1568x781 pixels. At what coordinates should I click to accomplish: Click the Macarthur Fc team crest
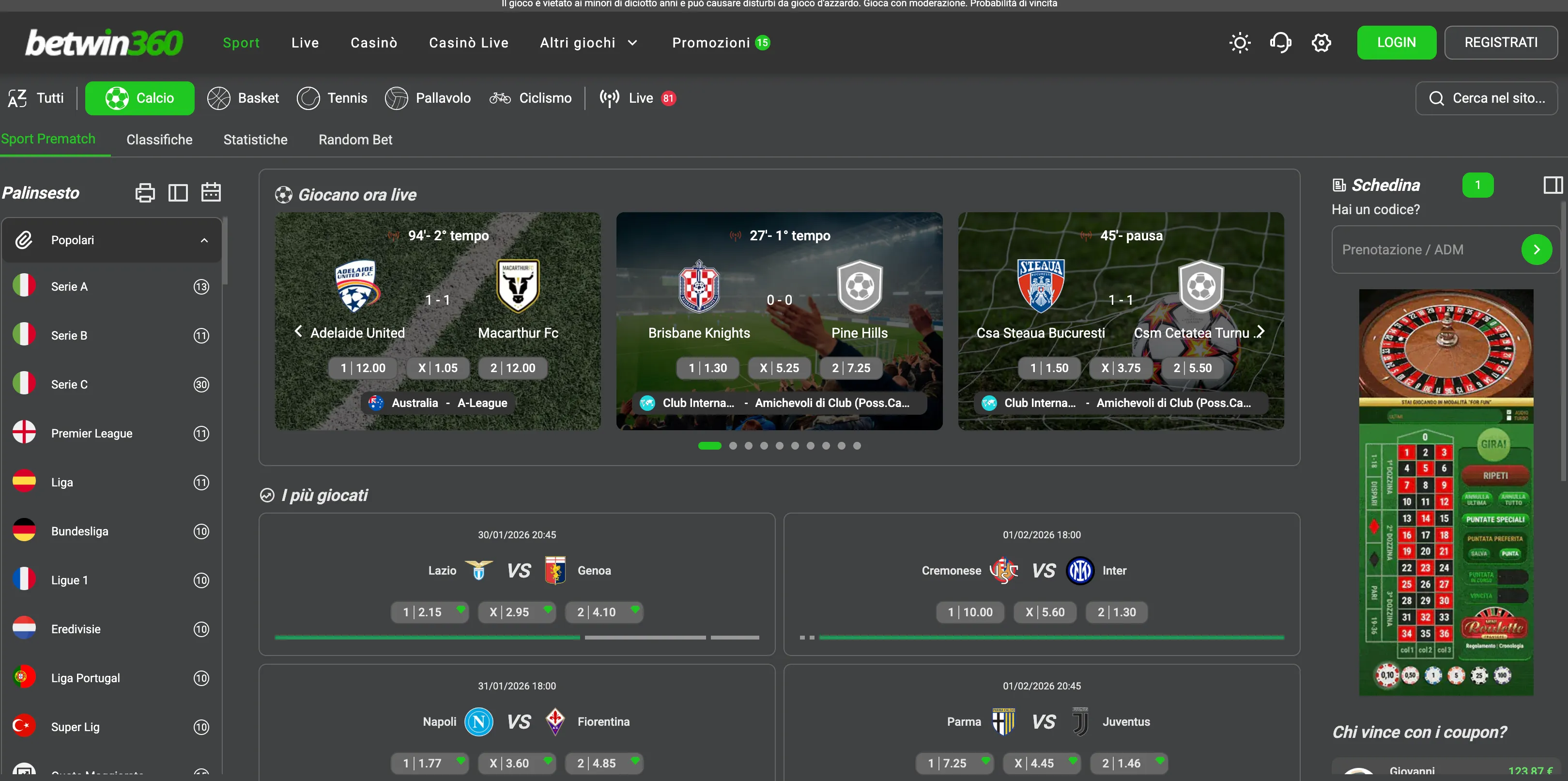[518, 286]
